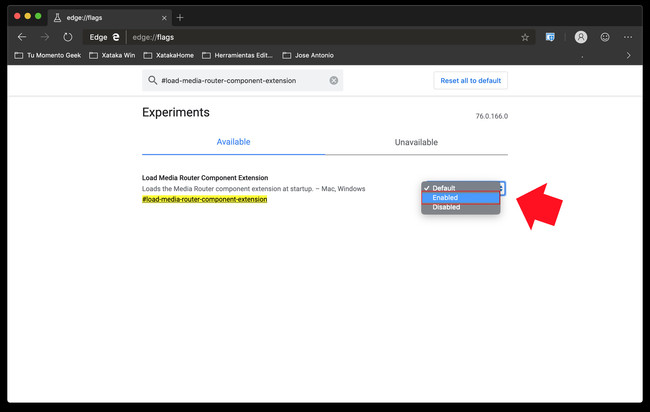Click the browser back arrow
The image size is (650, 412).
(x=22, y=37)
